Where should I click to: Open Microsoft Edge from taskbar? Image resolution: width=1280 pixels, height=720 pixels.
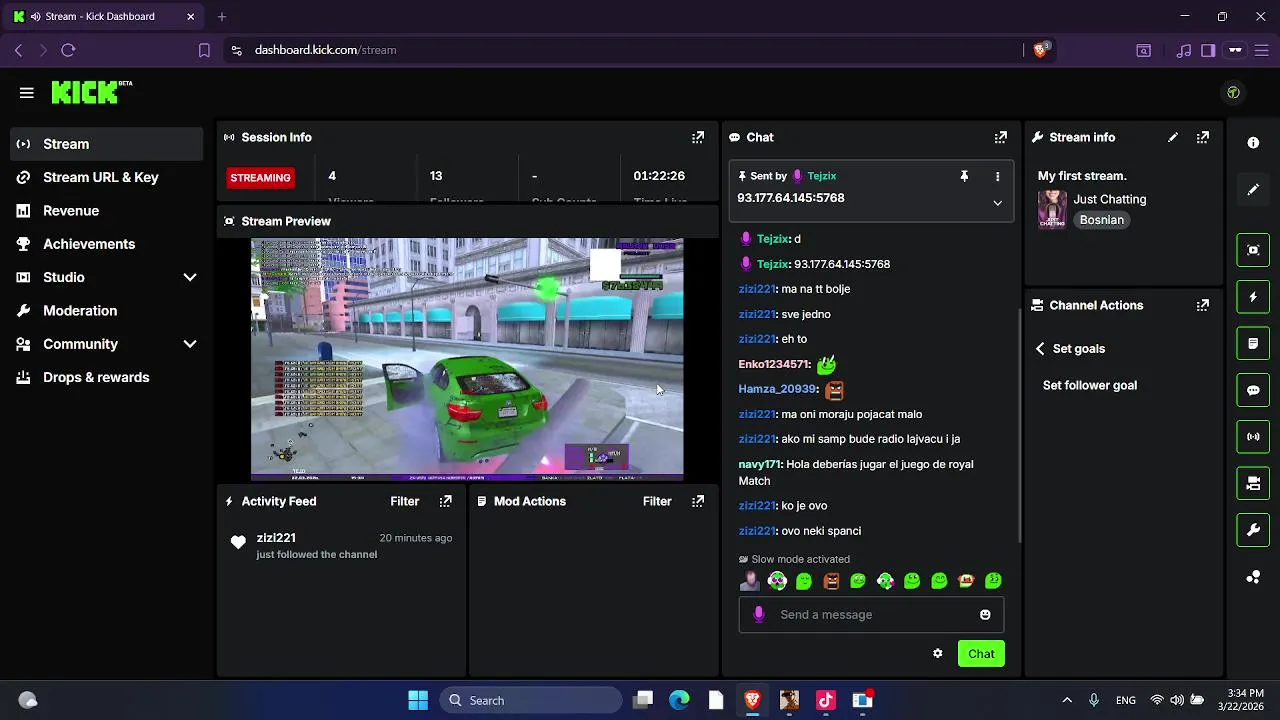679,700
